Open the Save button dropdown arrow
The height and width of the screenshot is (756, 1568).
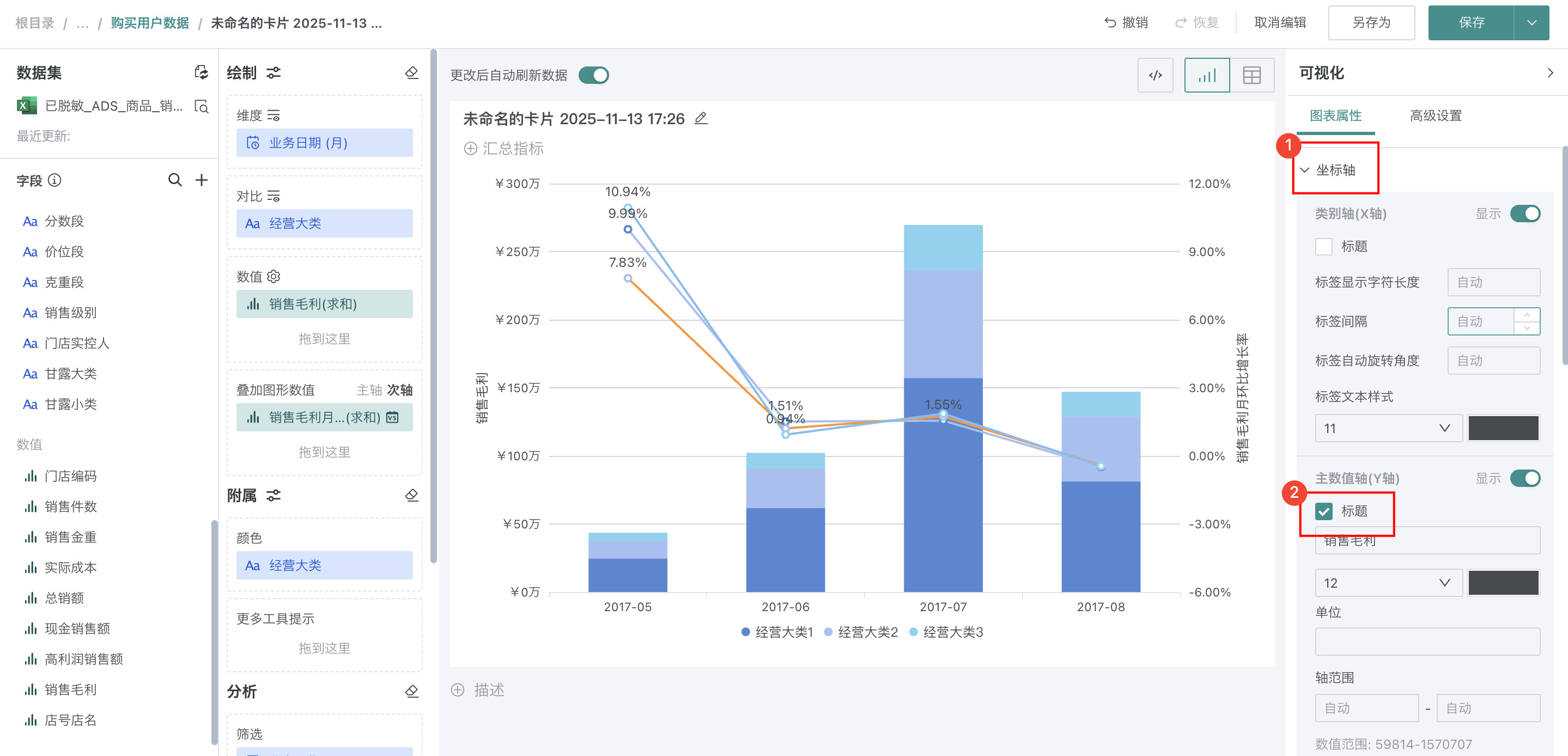click(1531, 23)
